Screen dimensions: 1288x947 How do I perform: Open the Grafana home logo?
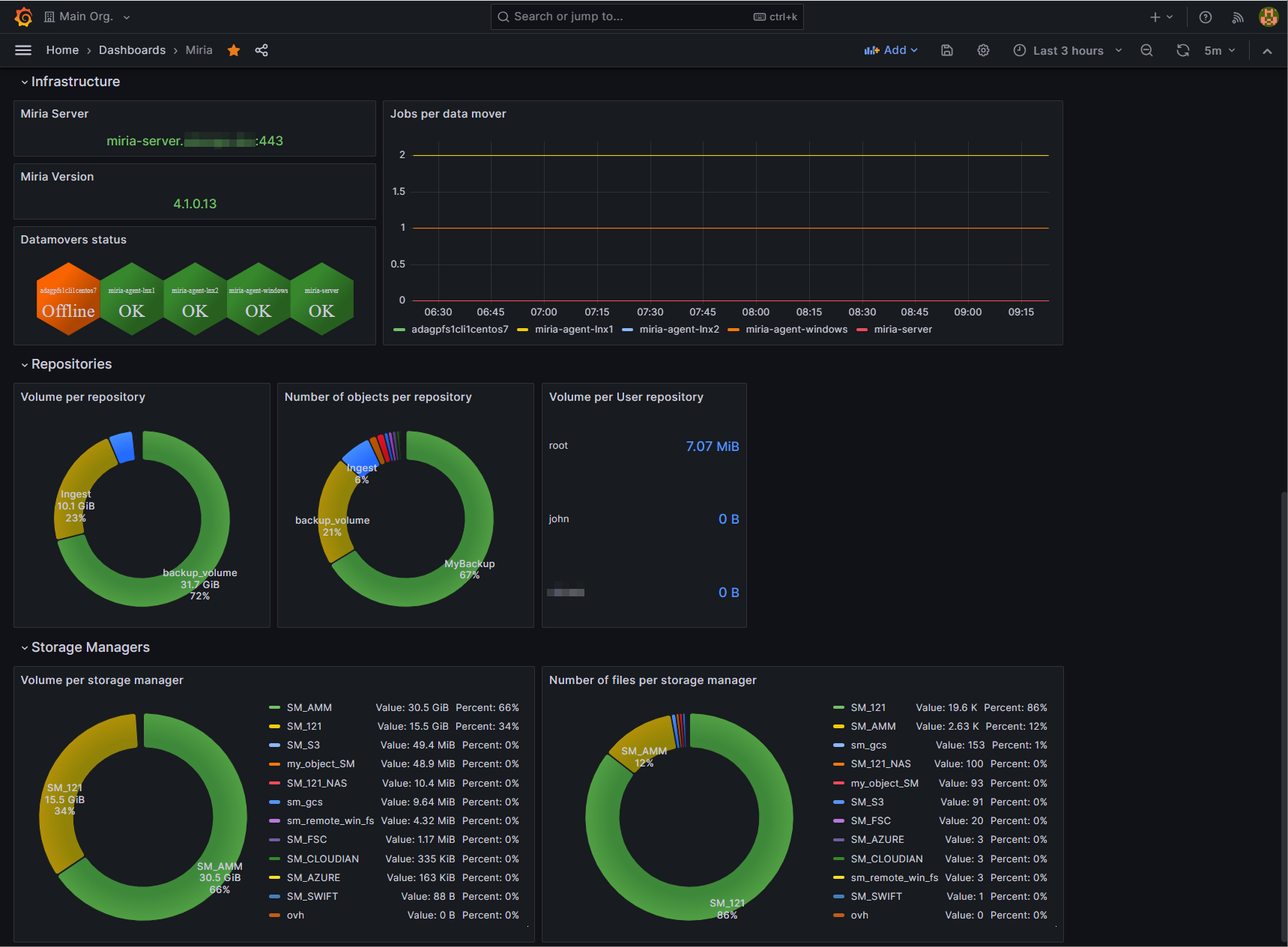click(23, 16)
